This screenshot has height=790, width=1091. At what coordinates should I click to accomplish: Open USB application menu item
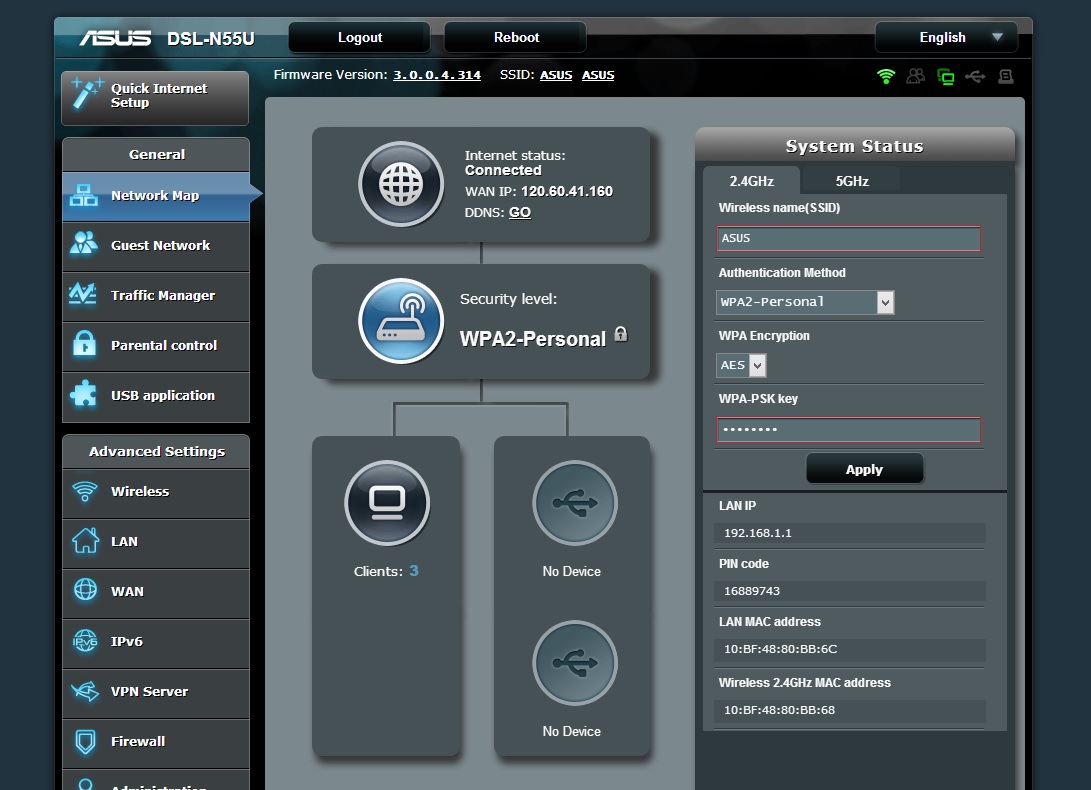pyautogui.click(x=156, y=397)
